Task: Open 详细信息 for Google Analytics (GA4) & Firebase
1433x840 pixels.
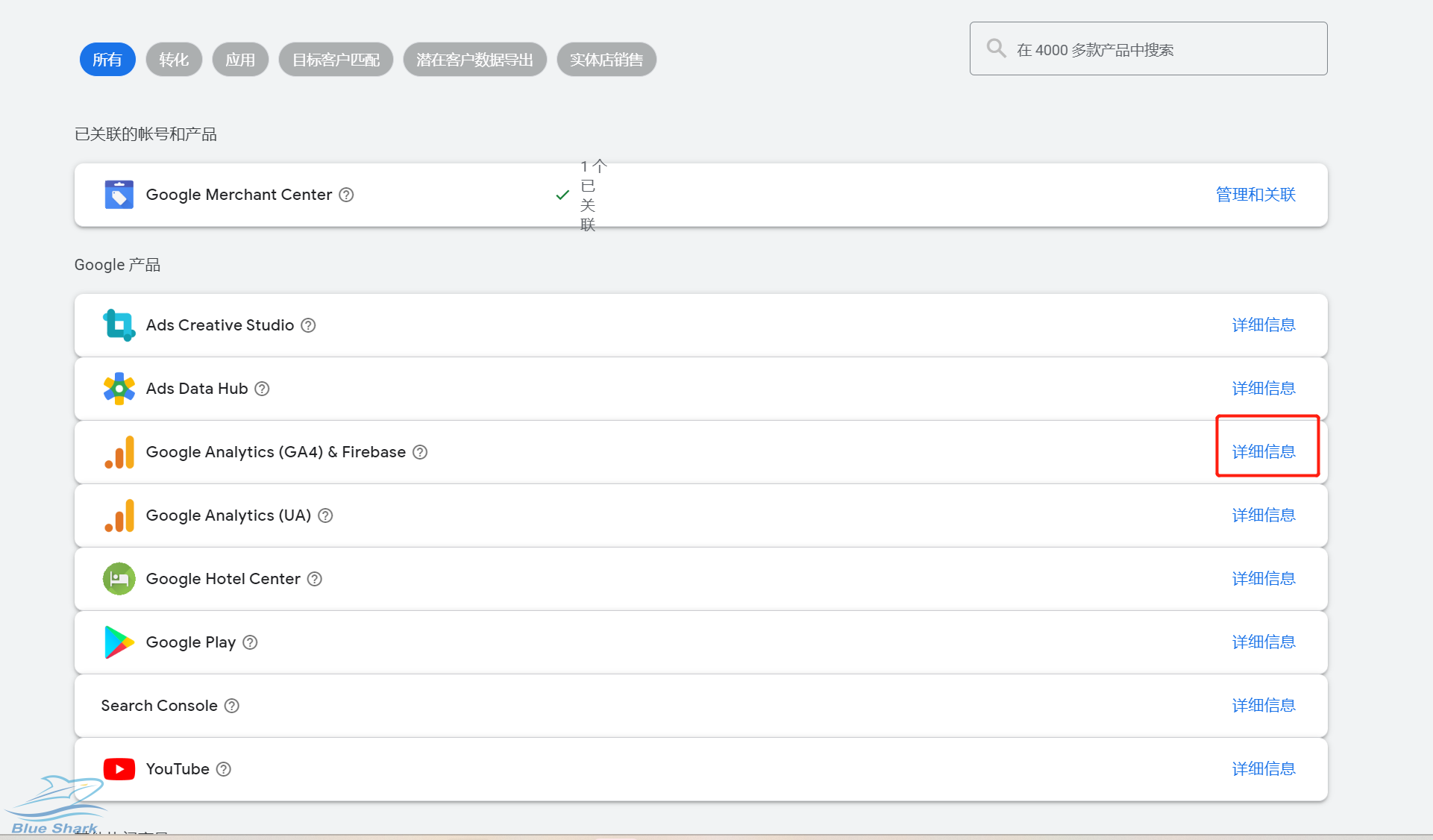Action: pyautogui.click(x=1264, y=452)
